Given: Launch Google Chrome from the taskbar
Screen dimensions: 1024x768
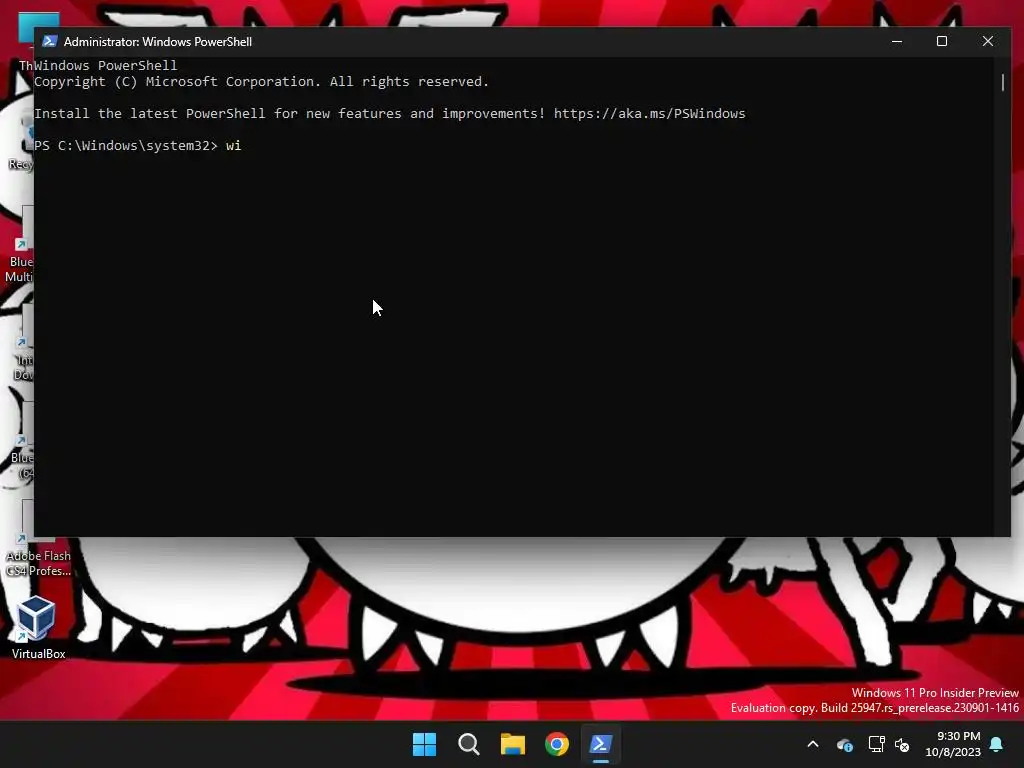Looking at the screenshot, I should (557, 744).
